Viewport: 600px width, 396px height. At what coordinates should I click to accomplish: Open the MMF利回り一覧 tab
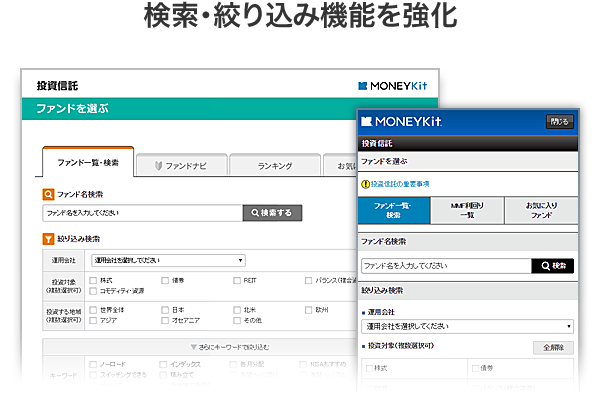(x=467, y=210)
